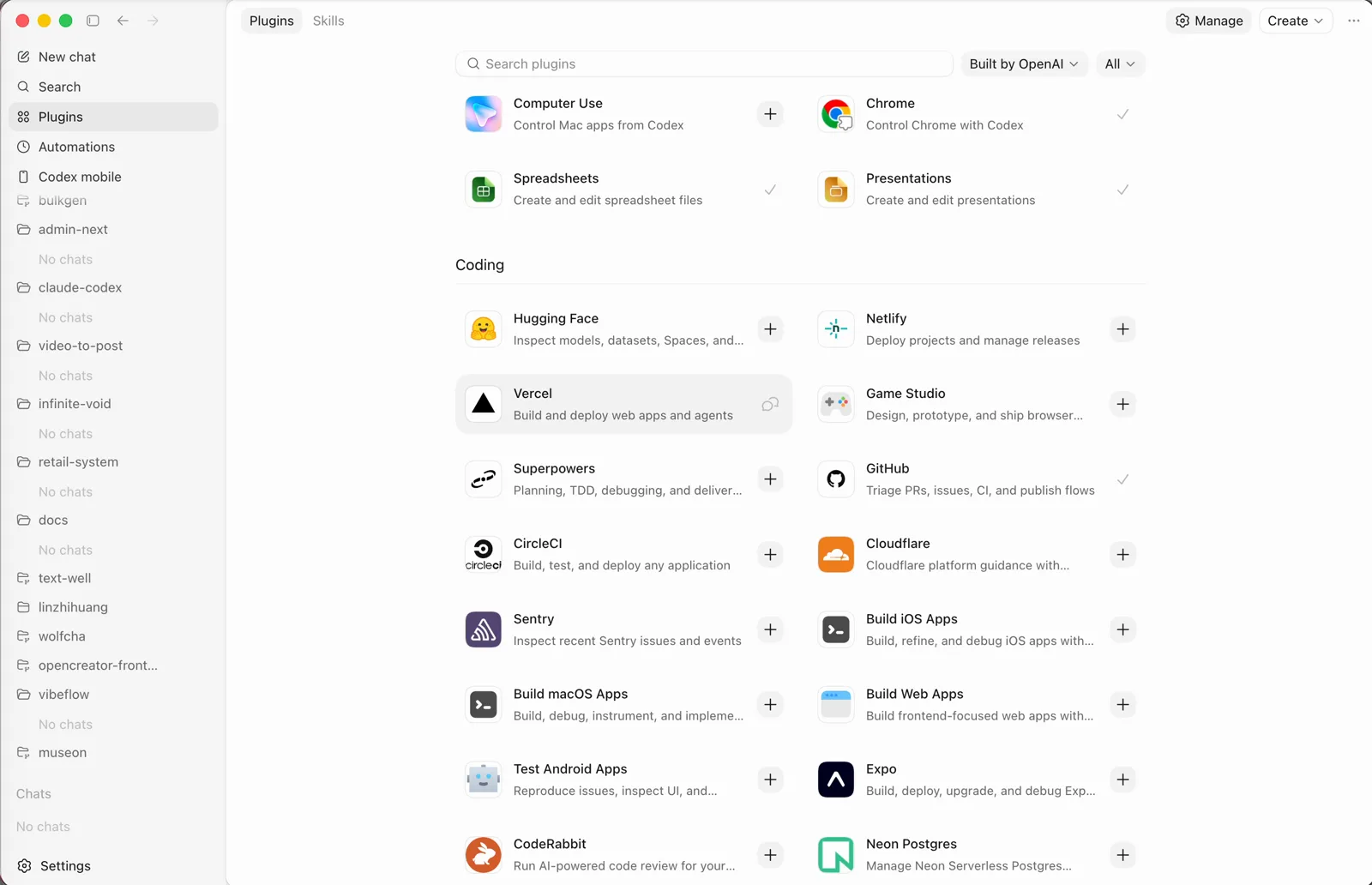Click the Sentry purple logo

tap(484, 629)
